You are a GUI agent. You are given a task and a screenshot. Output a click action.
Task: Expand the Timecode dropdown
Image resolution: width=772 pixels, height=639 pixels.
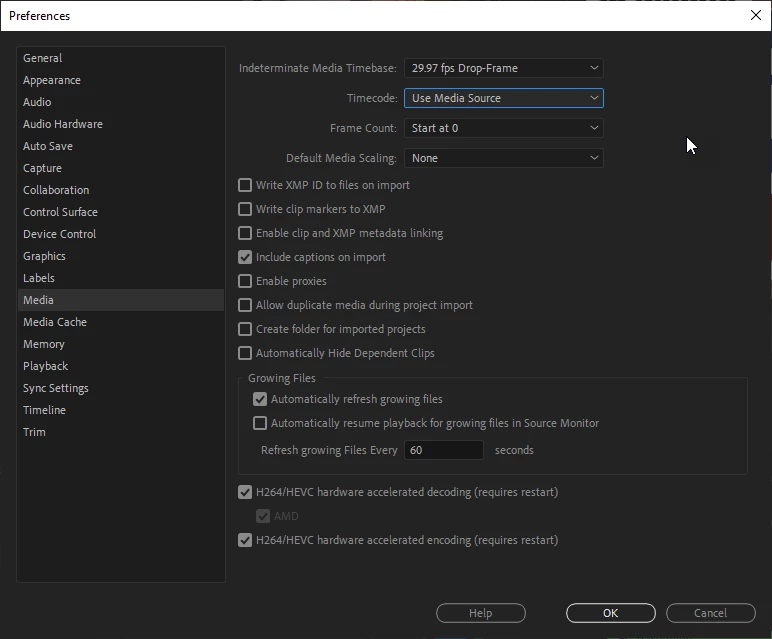pyautogui.click(x=504, y=98)
